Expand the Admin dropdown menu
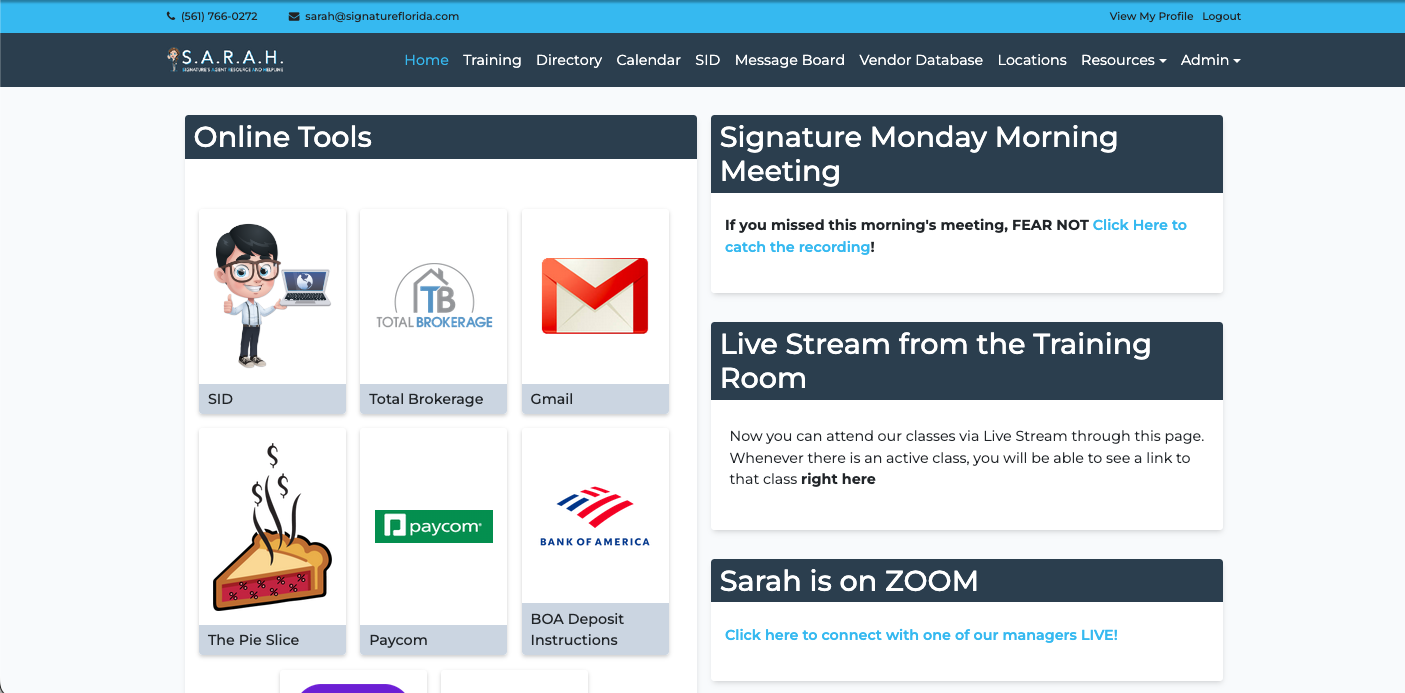The height and width of the screenshot is (693, 1405). tap(1210, 60)
